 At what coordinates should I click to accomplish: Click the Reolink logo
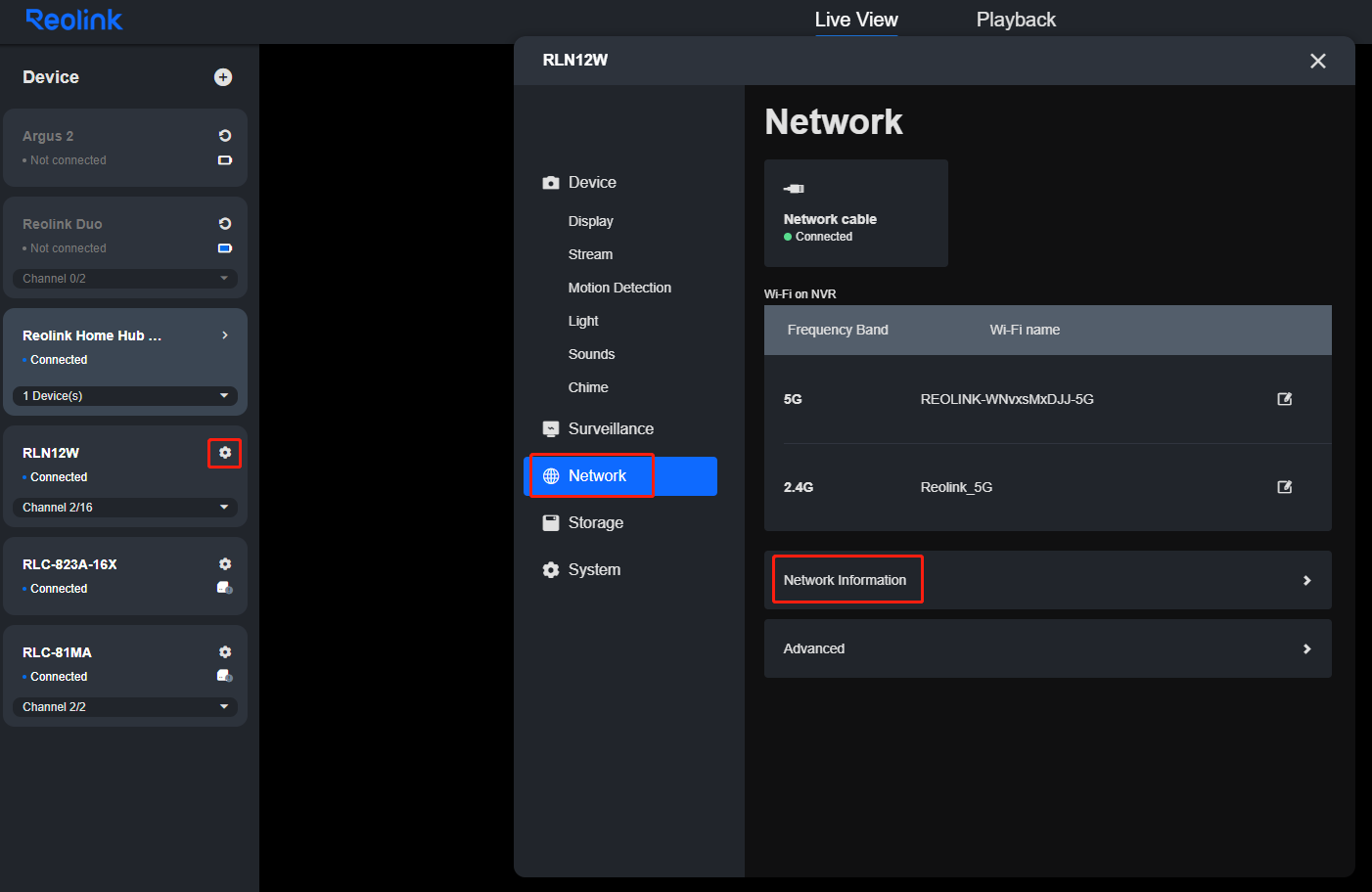pos(74,20)
